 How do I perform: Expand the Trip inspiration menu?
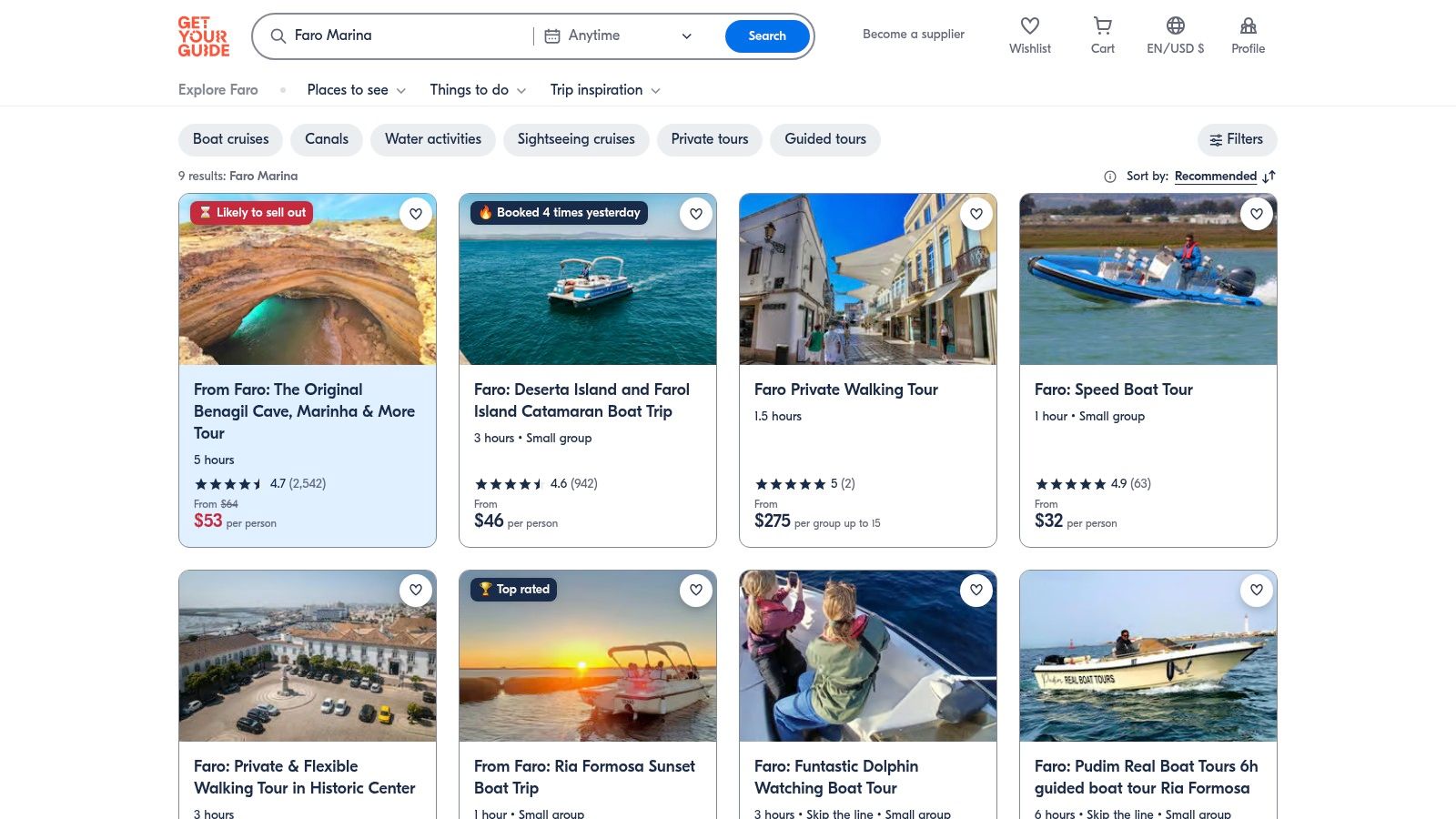(605, 90)
